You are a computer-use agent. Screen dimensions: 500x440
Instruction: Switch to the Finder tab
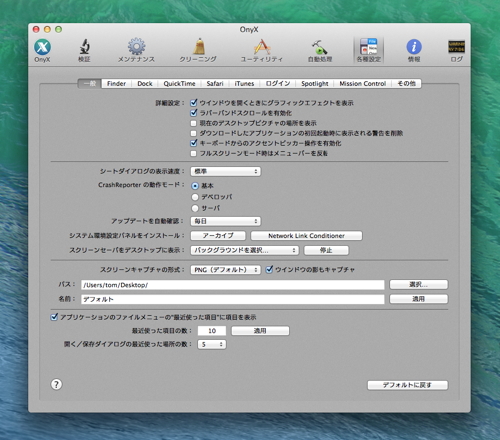pyautogui.click(x=116, y=83)
